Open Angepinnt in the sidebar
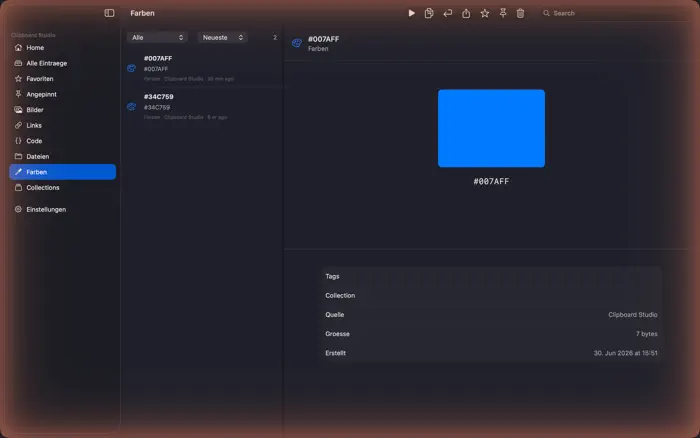Viewport: 700px width, 438px height. (62, 94)
